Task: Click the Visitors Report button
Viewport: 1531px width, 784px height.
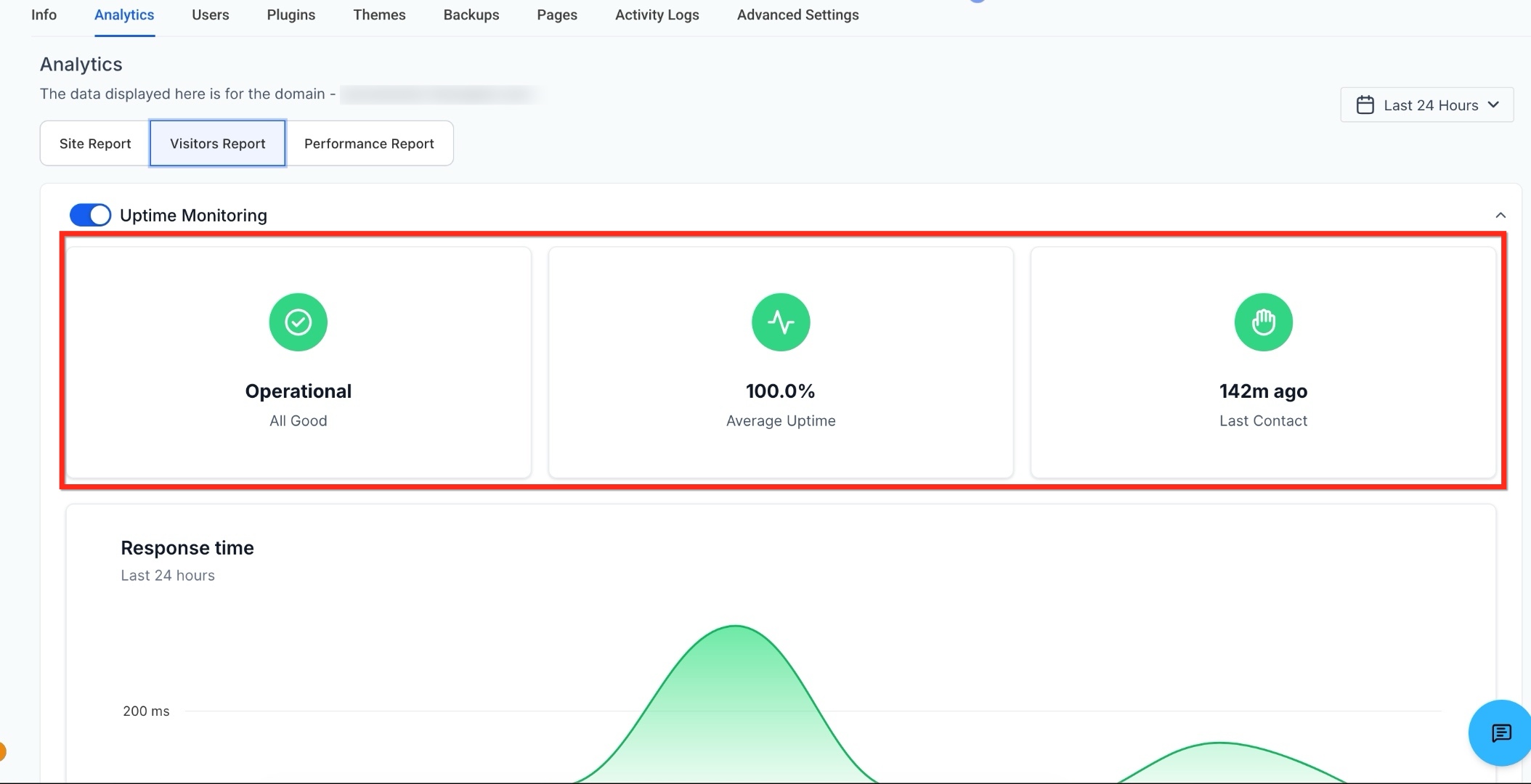Action: [218, 144]
